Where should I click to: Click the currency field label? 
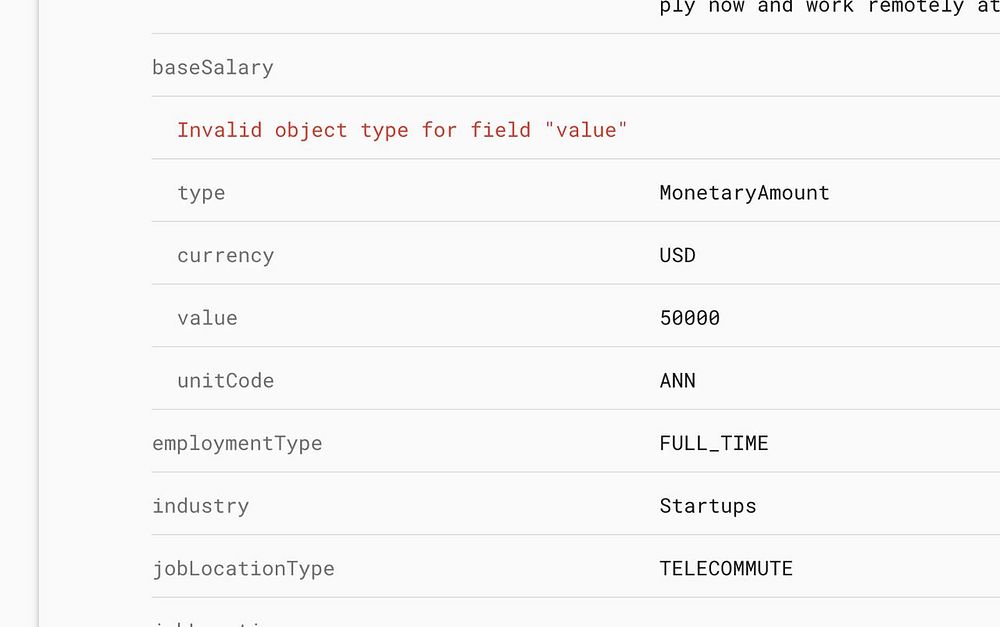225,255
